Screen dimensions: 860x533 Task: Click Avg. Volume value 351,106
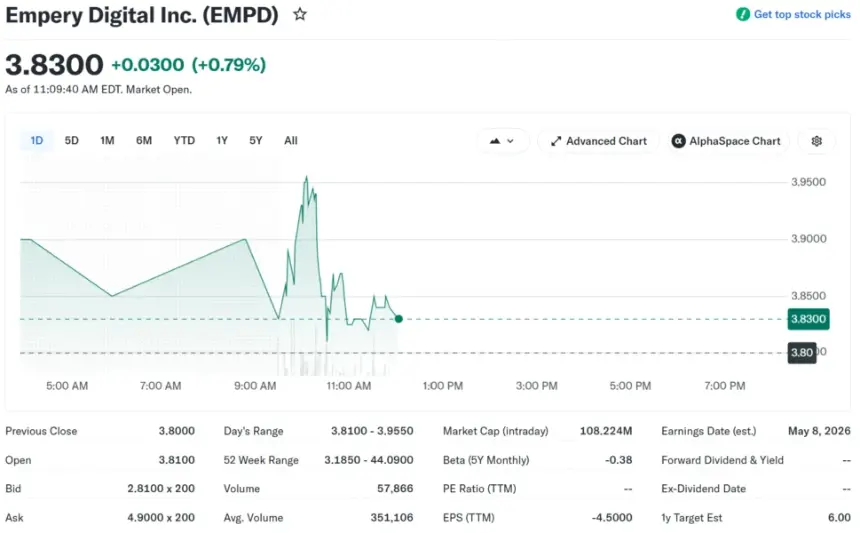392,518
